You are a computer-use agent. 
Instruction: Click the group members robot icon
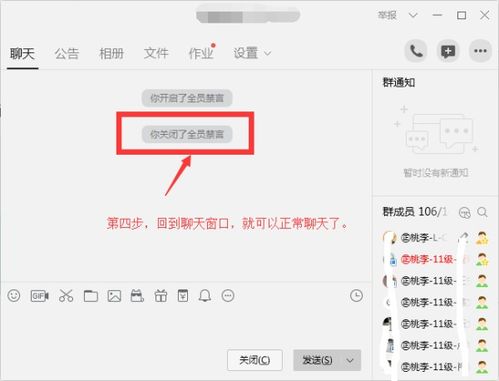465,212
